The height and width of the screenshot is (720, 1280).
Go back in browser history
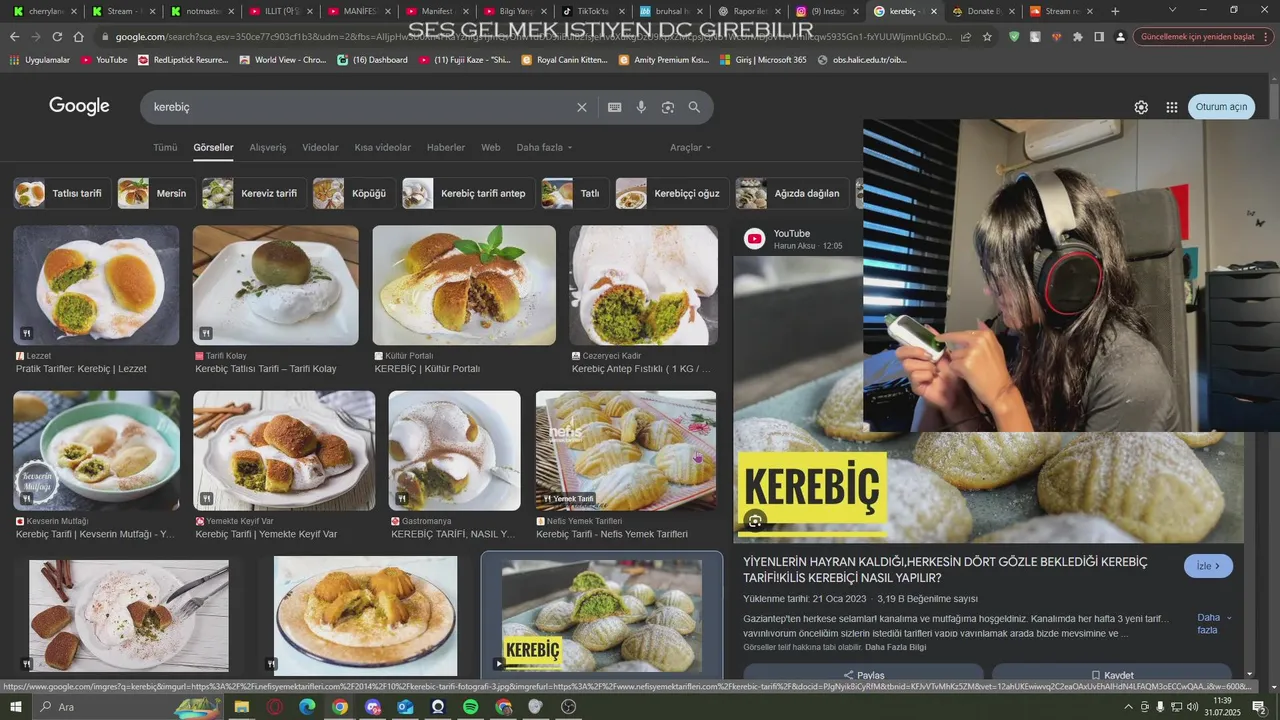click(14, 36)
